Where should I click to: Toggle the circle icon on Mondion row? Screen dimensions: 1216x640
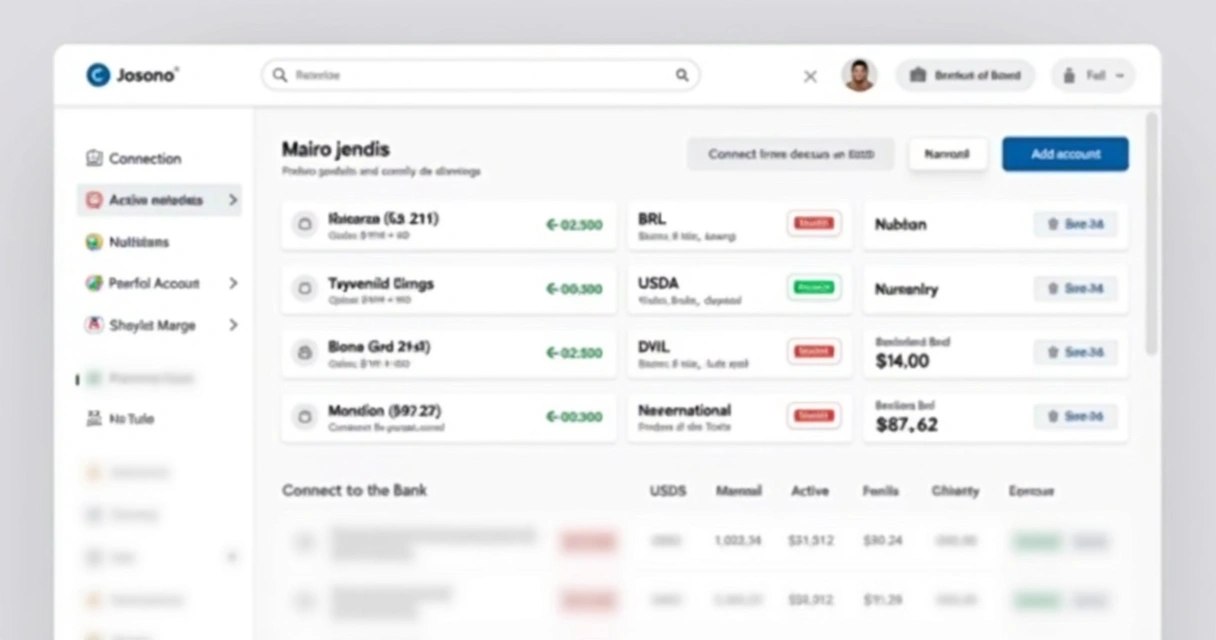(x=304, y=417)
